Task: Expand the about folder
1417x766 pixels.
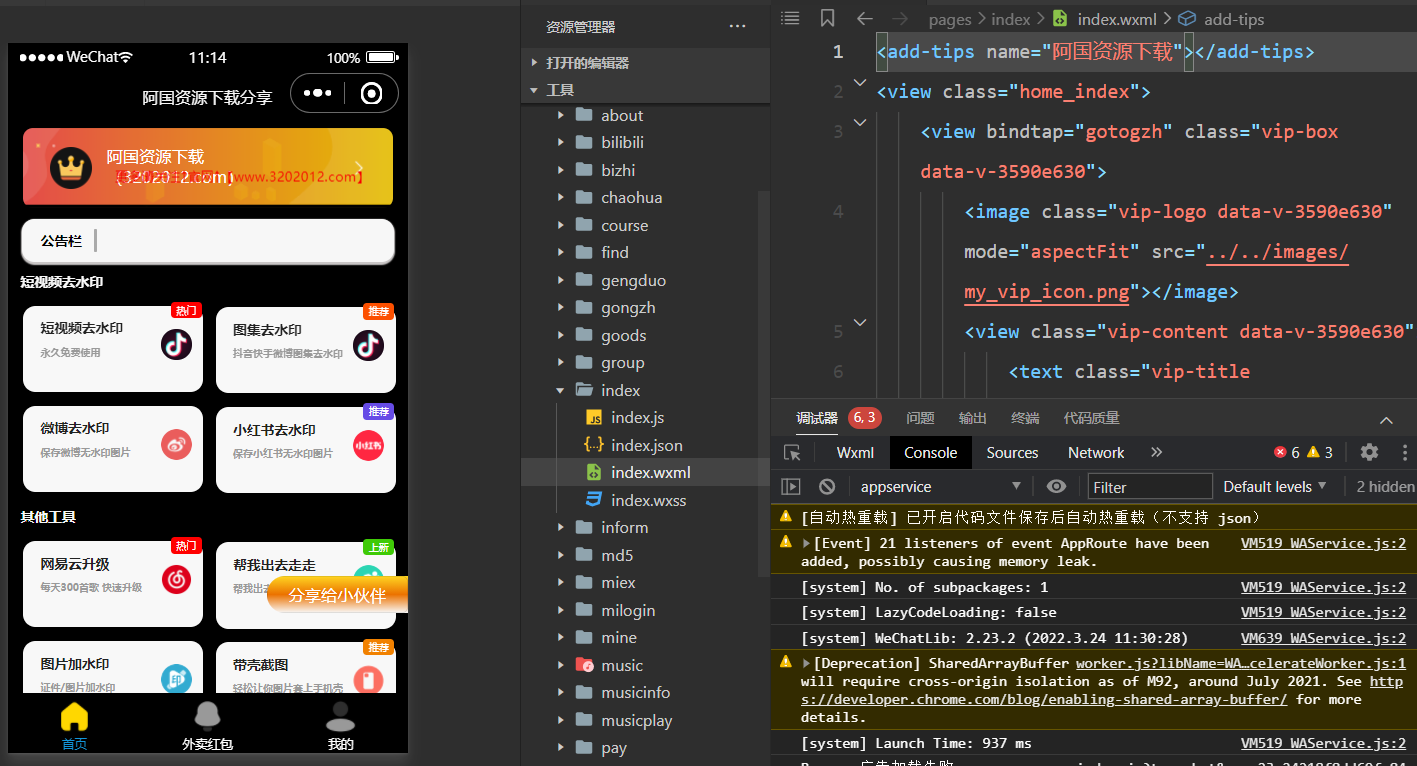Action: tap(560, 115)
